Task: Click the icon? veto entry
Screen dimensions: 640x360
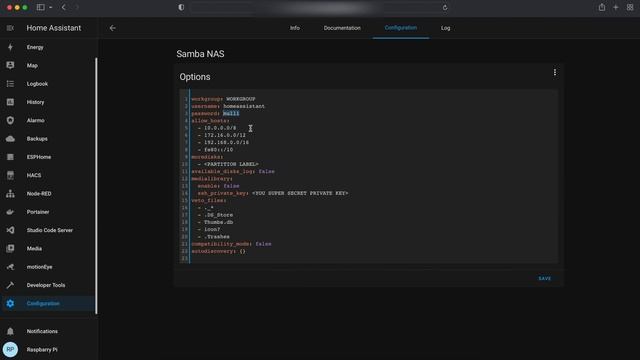Action: pyautogui.click(x=212, y=229)
